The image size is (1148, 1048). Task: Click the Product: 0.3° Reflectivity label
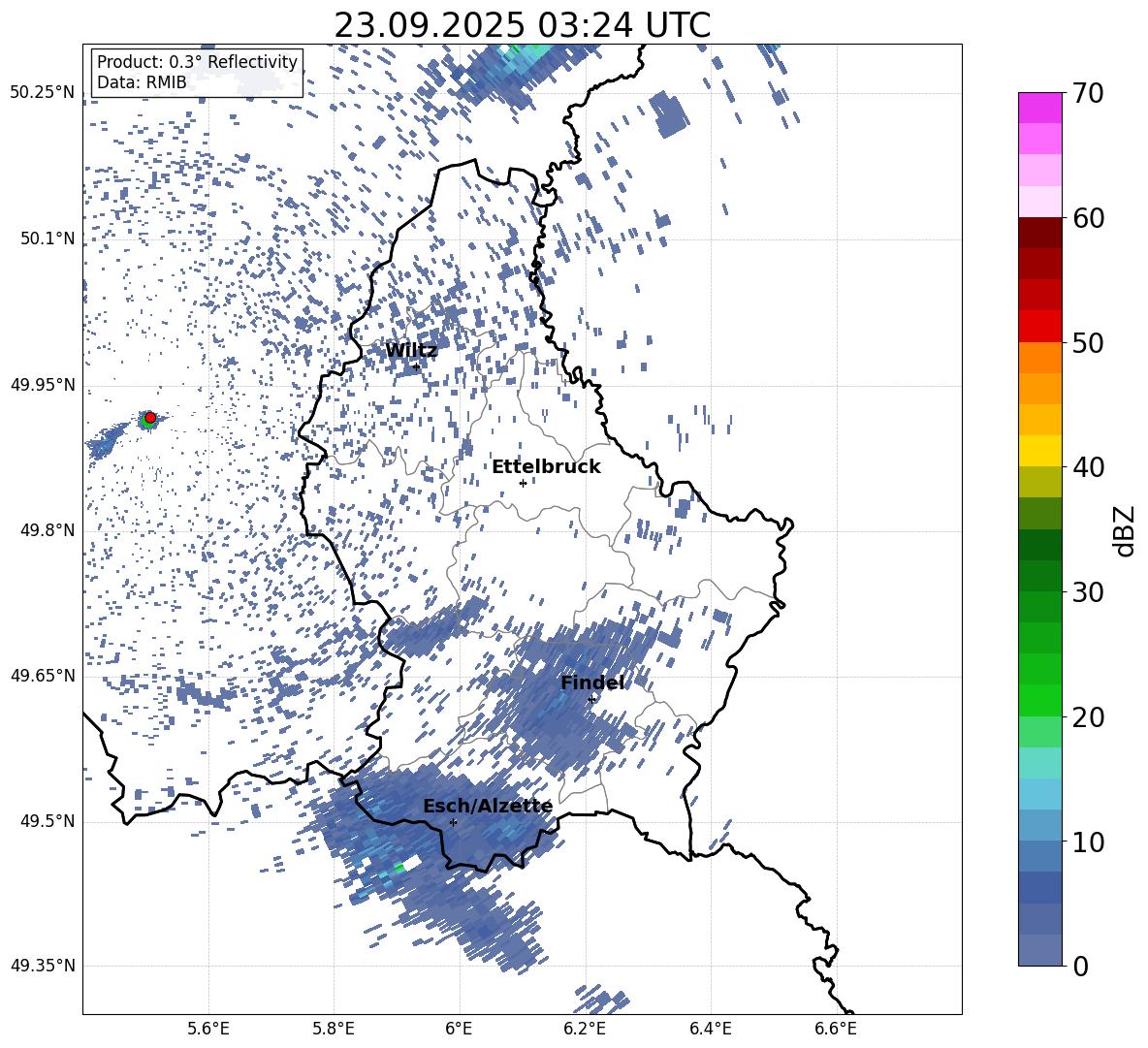point(197,62)
